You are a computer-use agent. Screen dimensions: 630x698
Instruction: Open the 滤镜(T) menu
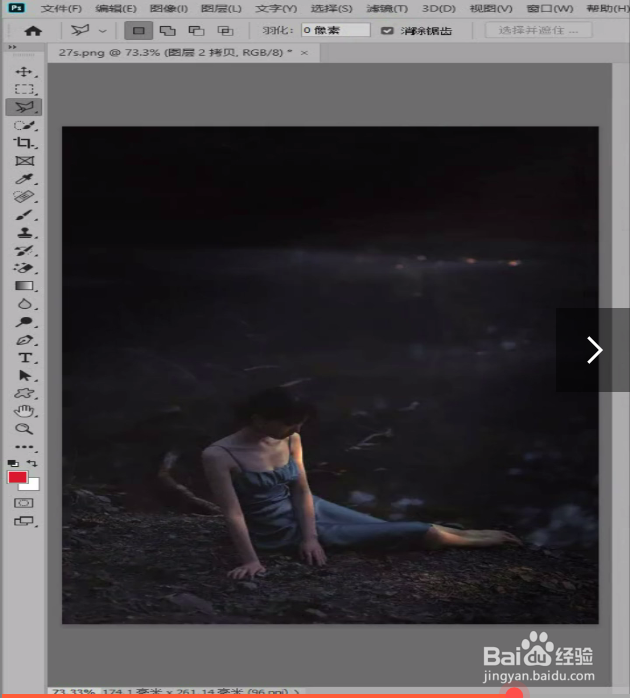point(387,8)
